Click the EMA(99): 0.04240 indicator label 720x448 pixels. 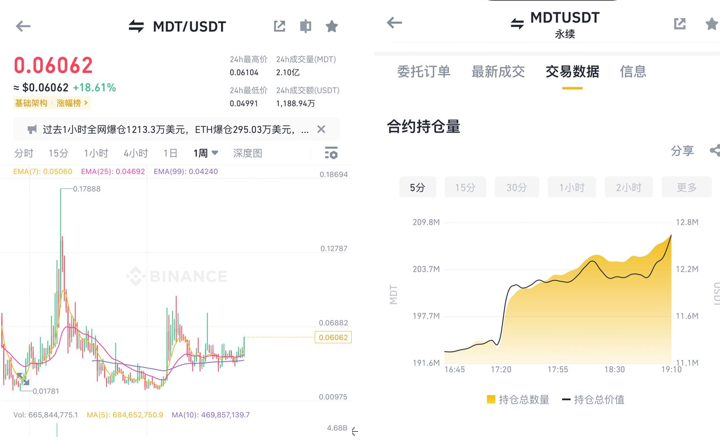click(186, 171)
